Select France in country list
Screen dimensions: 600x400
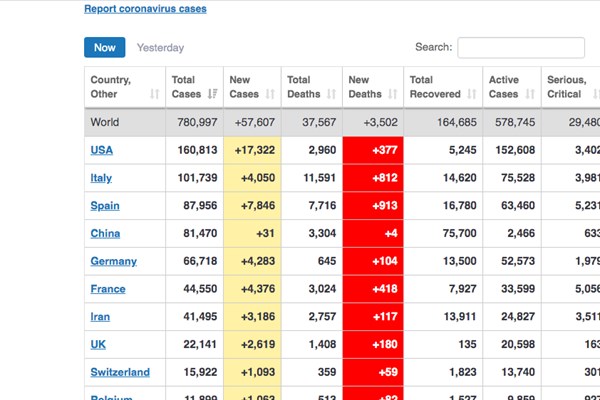point(108,289)
